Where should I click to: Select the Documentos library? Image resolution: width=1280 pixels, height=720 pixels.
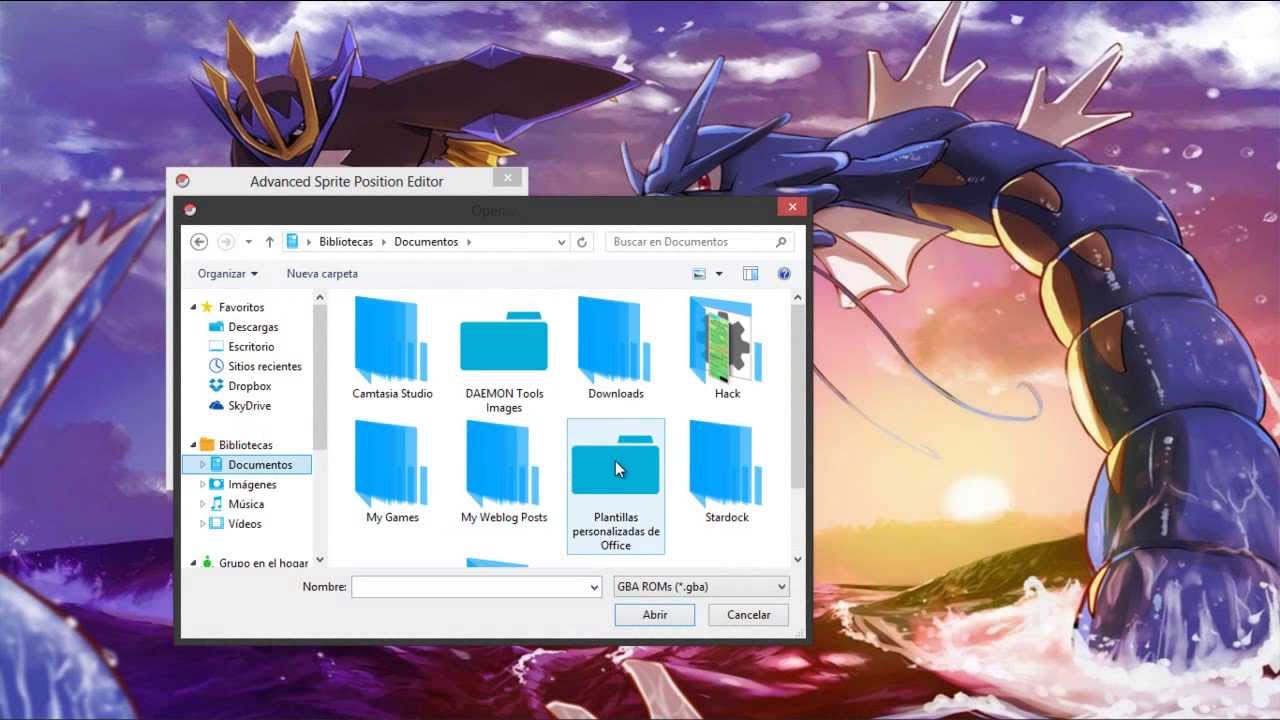point(248,465)
